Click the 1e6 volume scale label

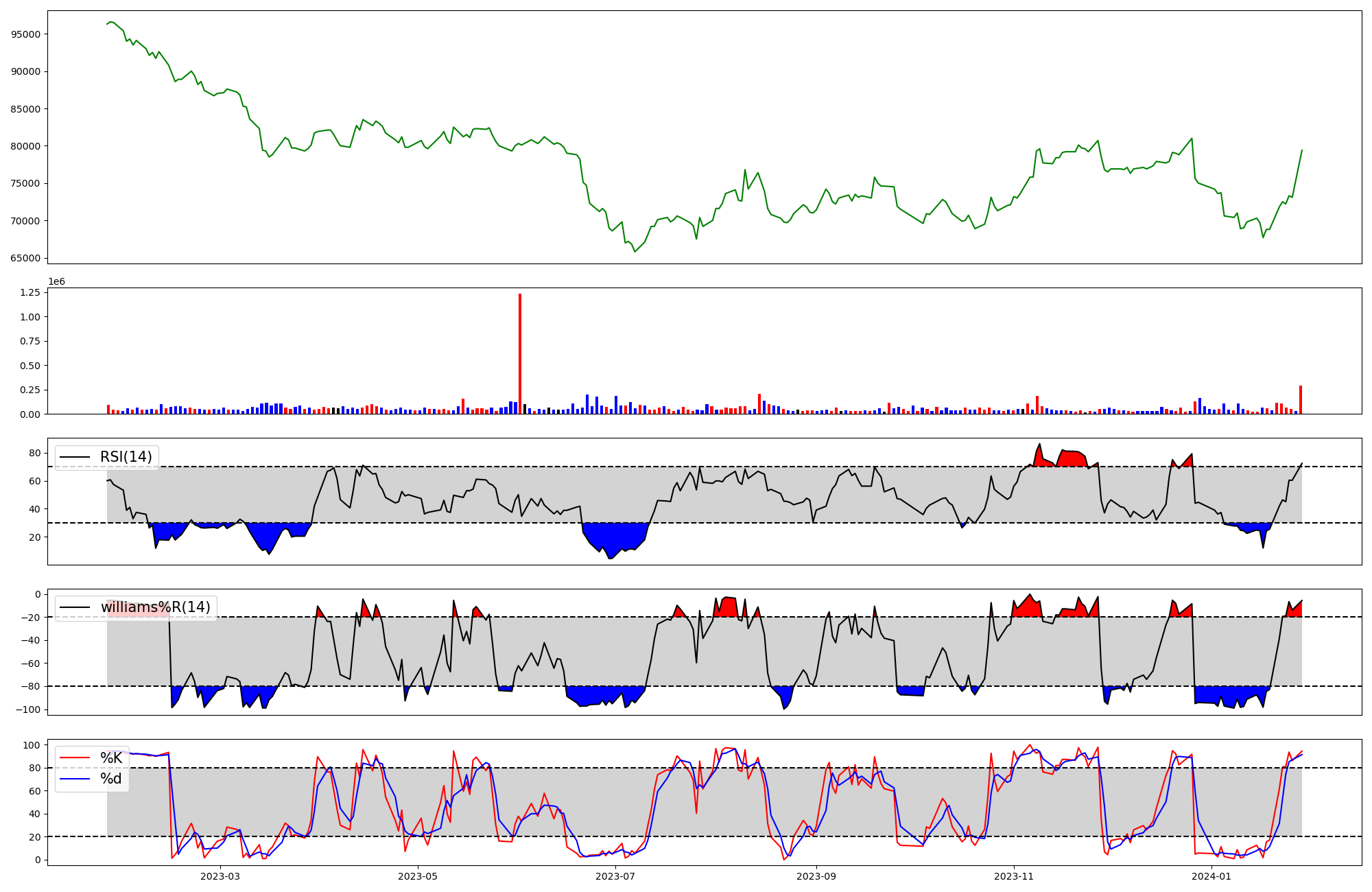[x=56, y=282]
